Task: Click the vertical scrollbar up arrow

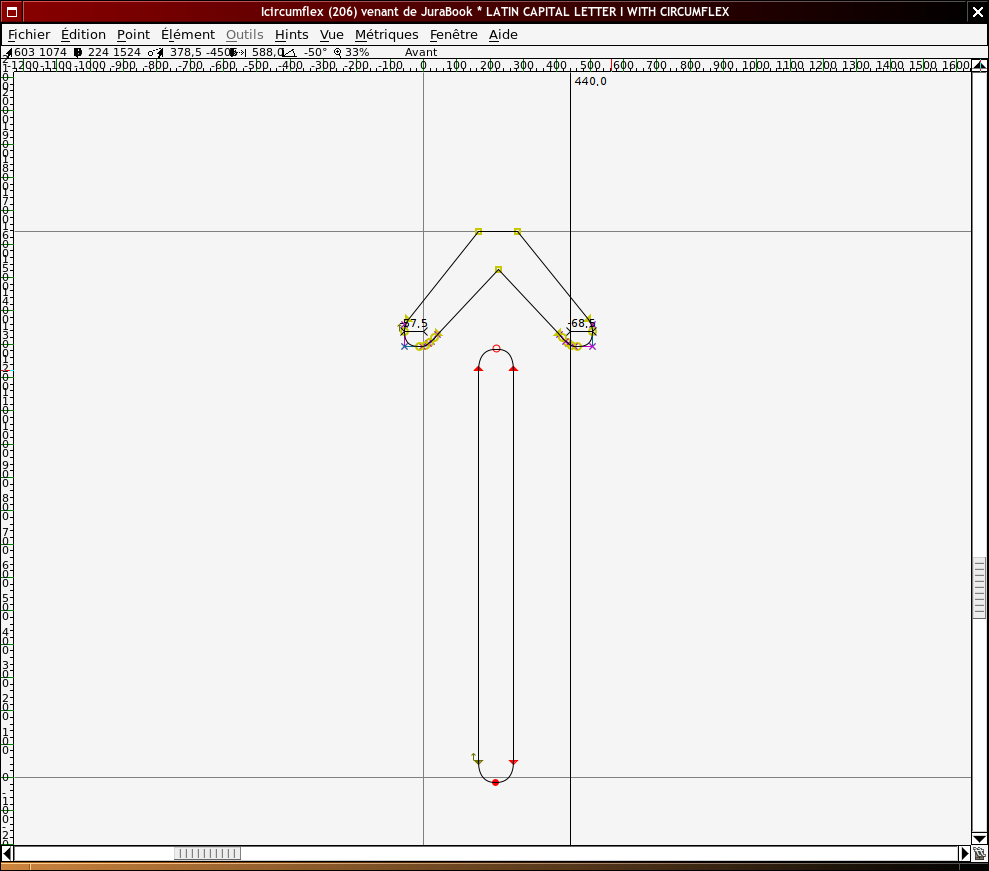Action: coord(980,65)
